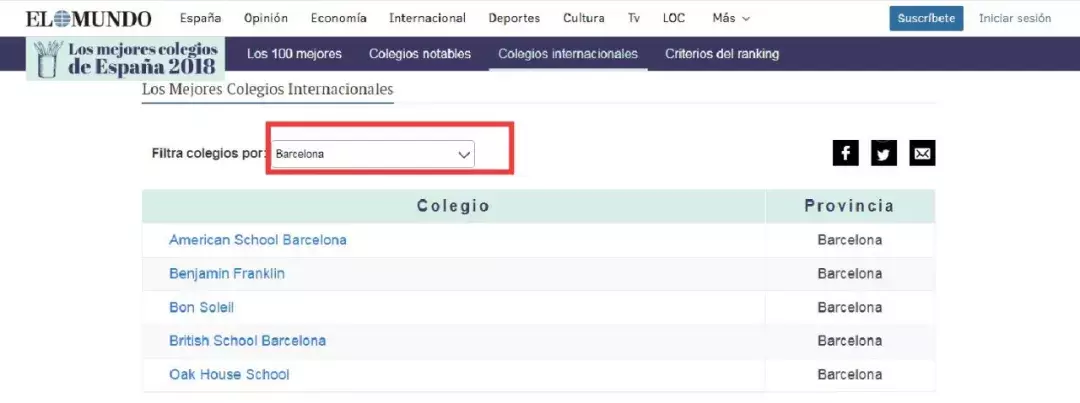Click Barcelona province cell for Bon Soleil
Screen dimensions: 1080x403
pos(850,308)
